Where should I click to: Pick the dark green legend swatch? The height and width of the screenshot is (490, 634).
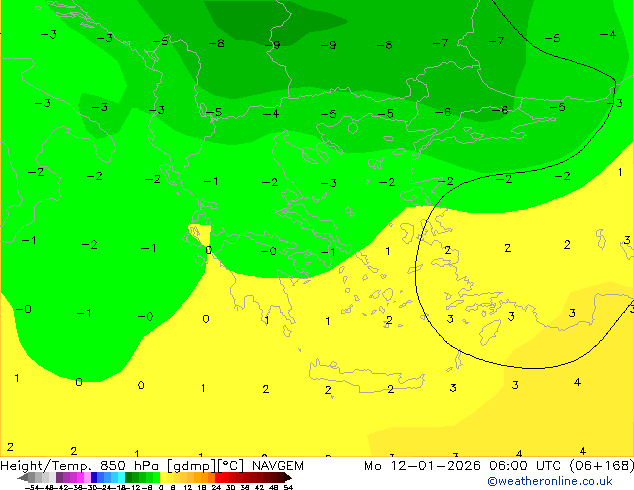click(x=129, y=477)
